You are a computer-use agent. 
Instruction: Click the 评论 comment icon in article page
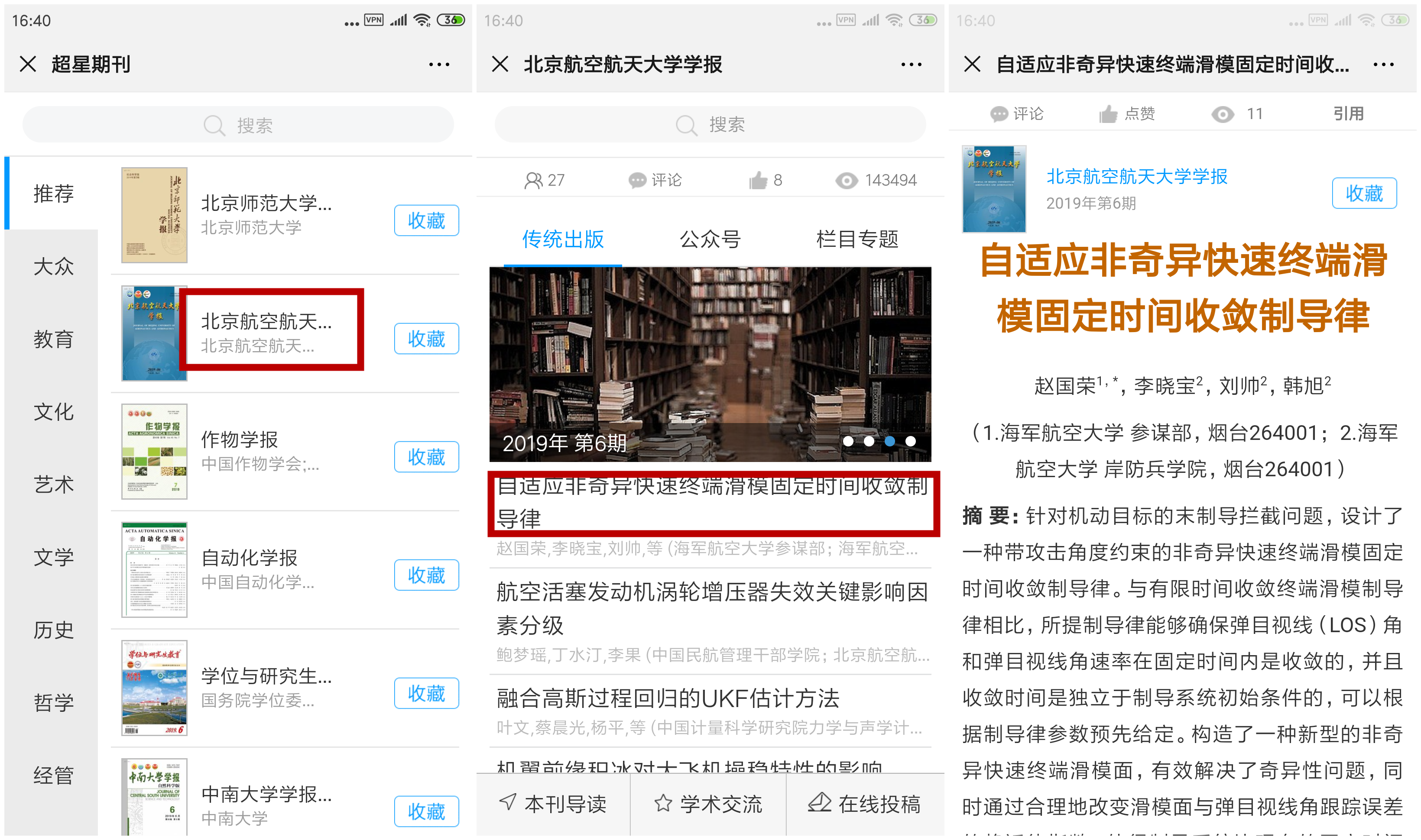click(x=999, y=114)
